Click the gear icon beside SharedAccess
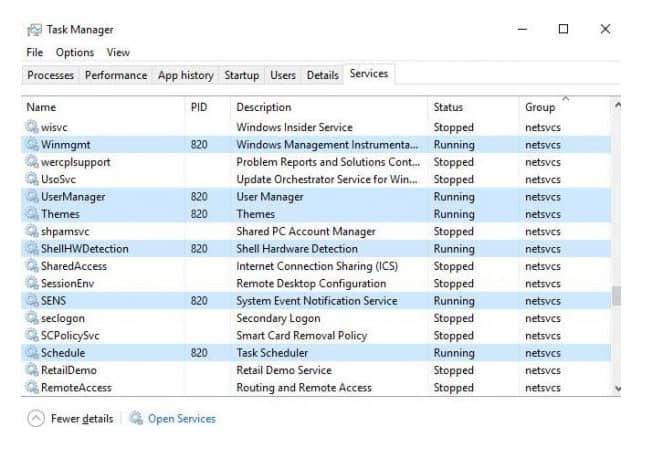670x459 pixels. pos(32,266)
